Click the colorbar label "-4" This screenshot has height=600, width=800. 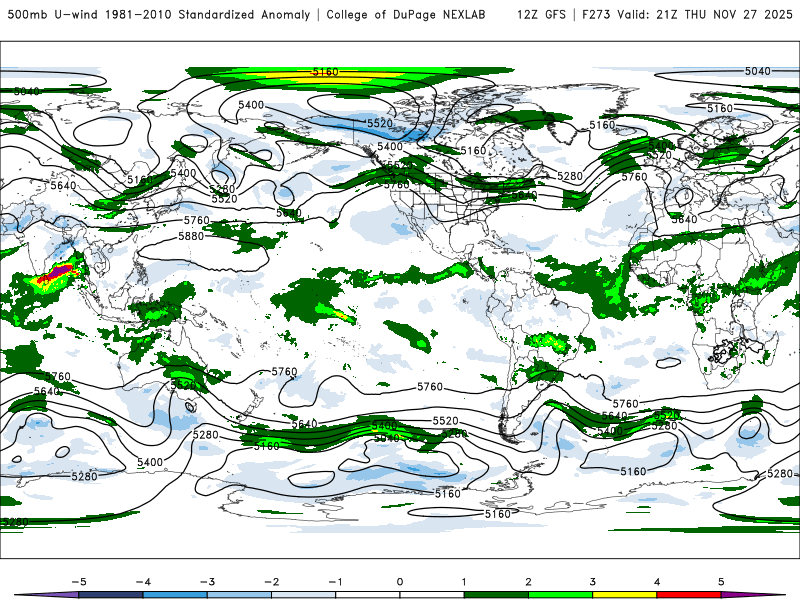coord(143,582)
